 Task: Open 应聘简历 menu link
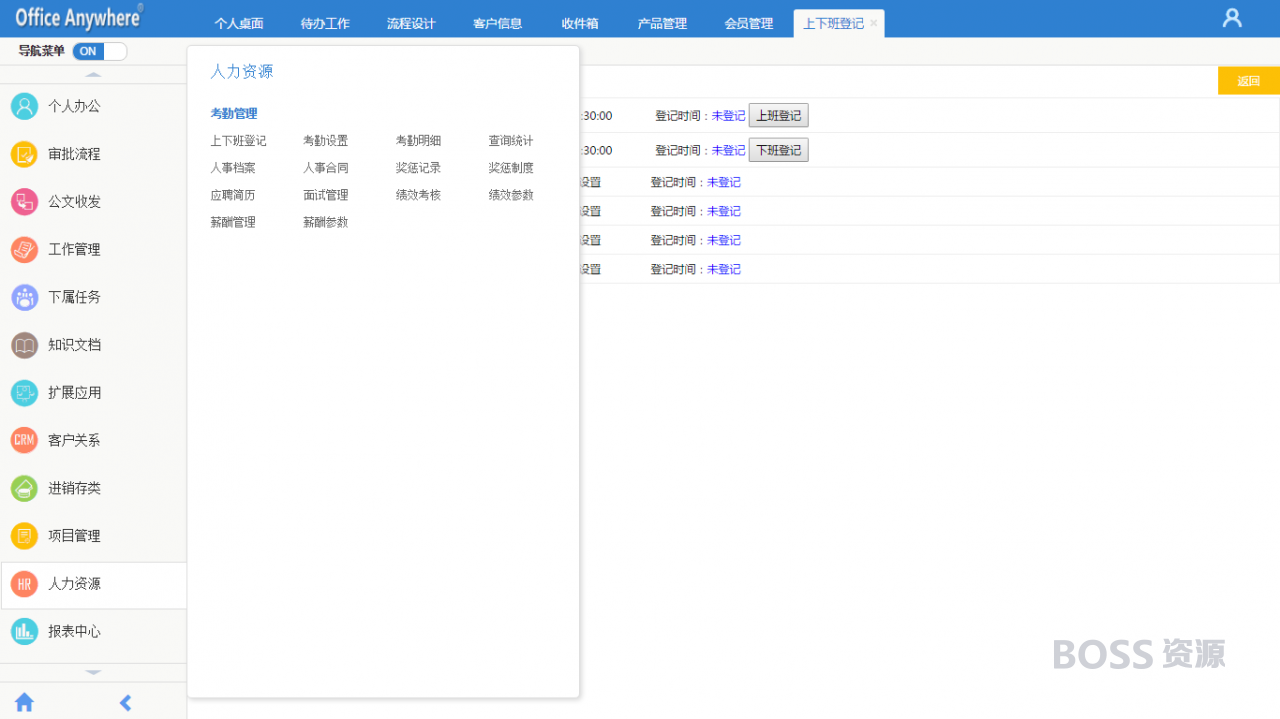(233, 195)
